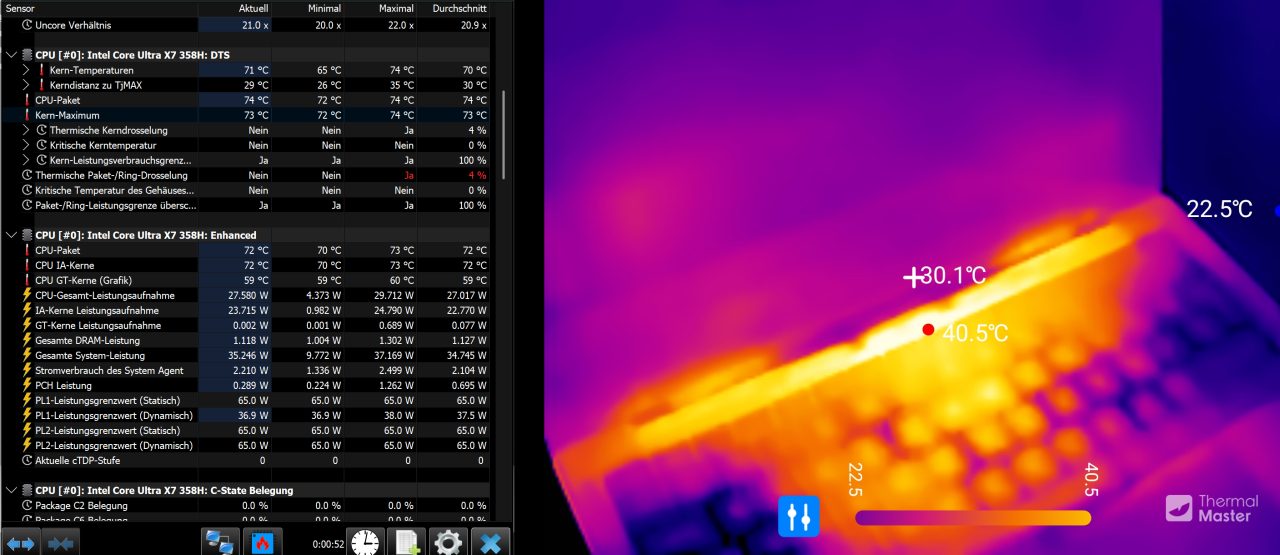The image size is (1280, 555).
Task: Close the sensor window with blue X icon
Action: point(490,542)
